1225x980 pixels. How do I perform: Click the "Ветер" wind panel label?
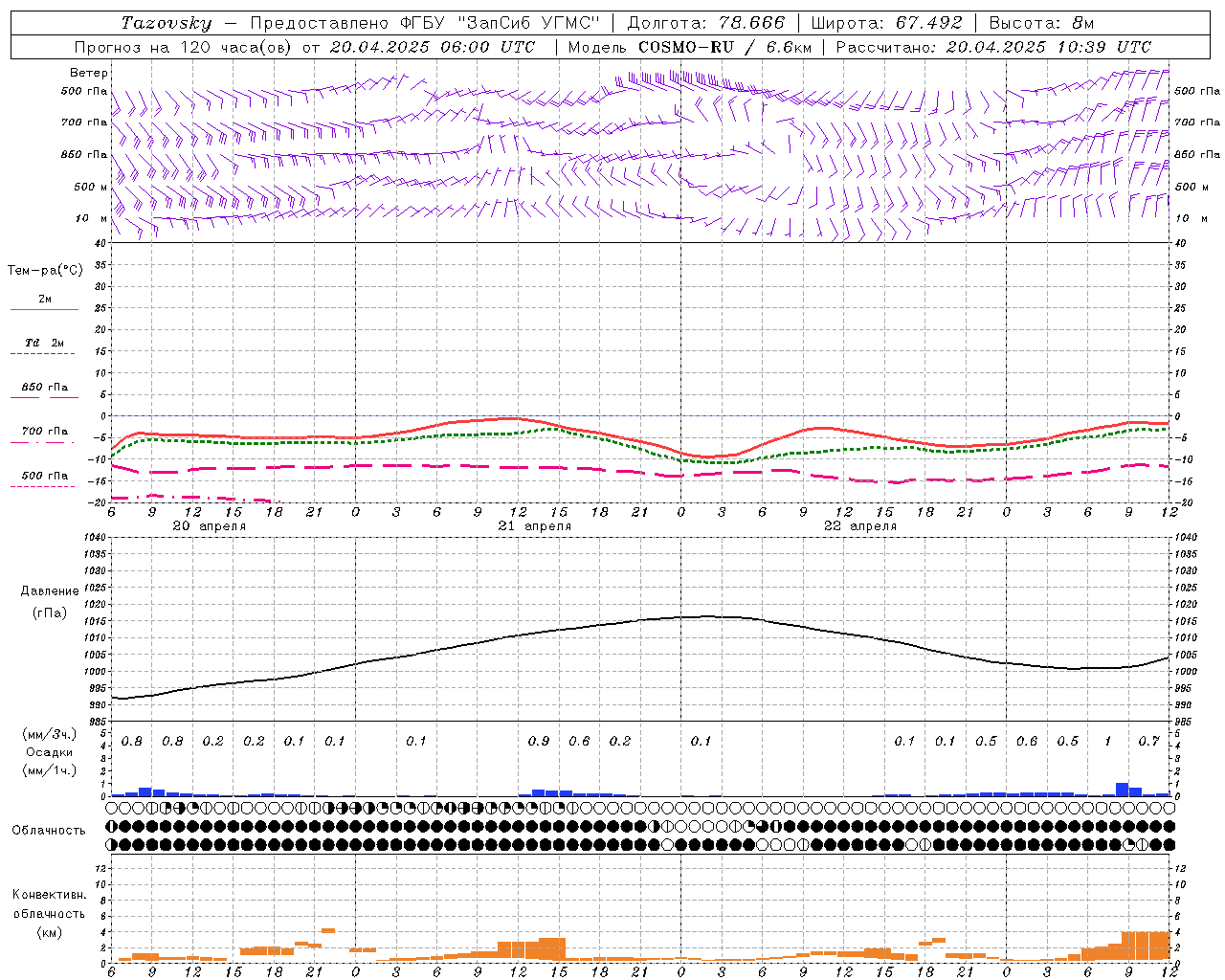[89, 73]
